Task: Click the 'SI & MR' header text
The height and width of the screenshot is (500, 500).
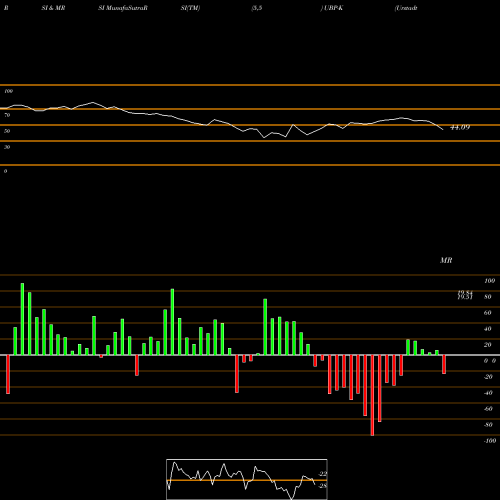Action: pos(53,8)
